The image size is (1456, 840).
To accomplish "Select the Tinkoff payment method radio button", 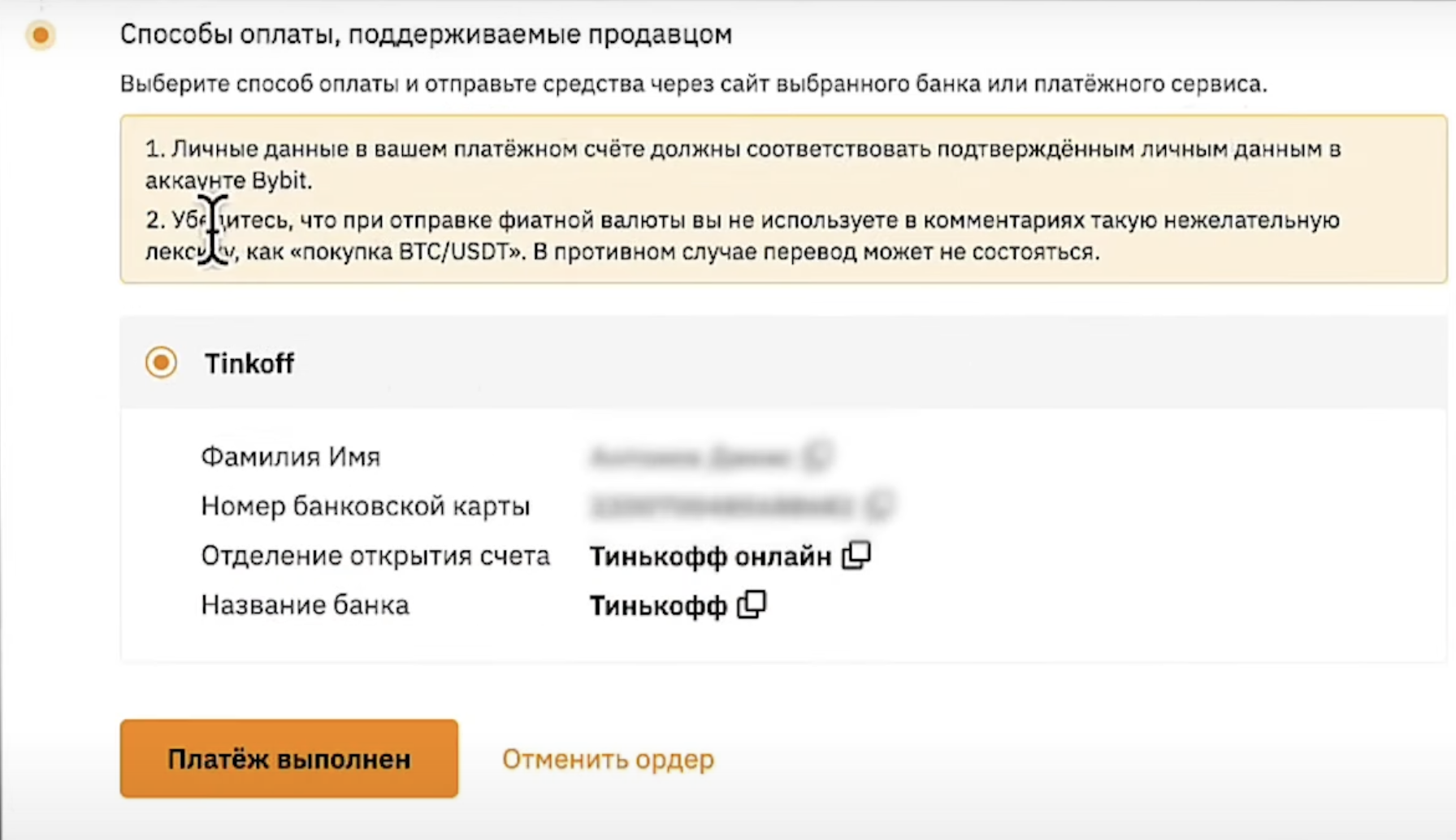I will click(161, 362).
